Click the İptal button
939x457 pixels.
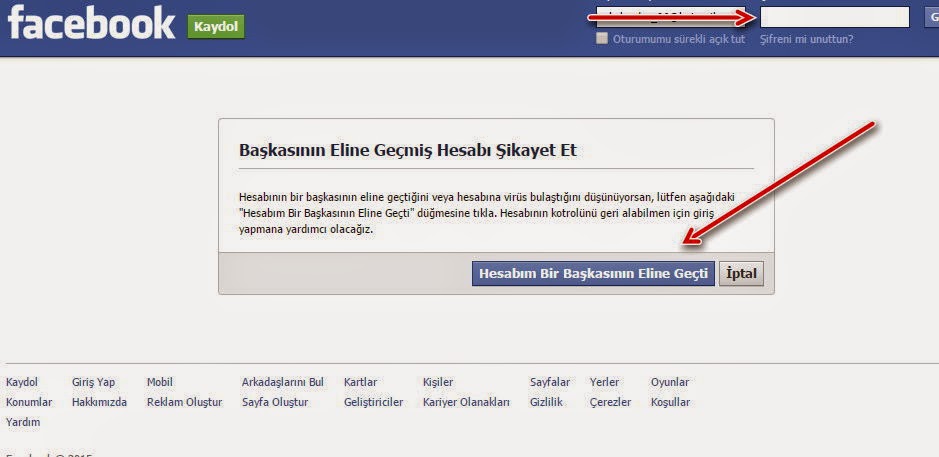[x=741, y=274]
